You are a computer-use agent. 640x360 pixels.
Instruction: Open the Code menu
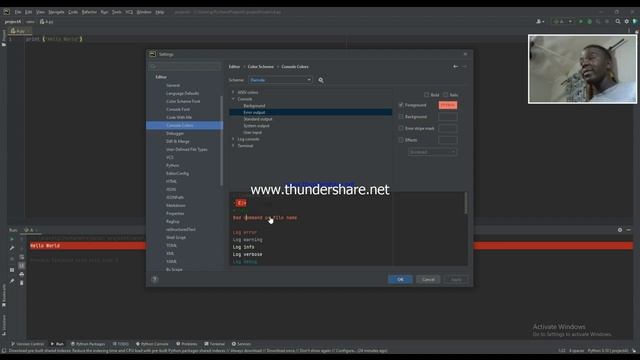(x=73, y=12)
